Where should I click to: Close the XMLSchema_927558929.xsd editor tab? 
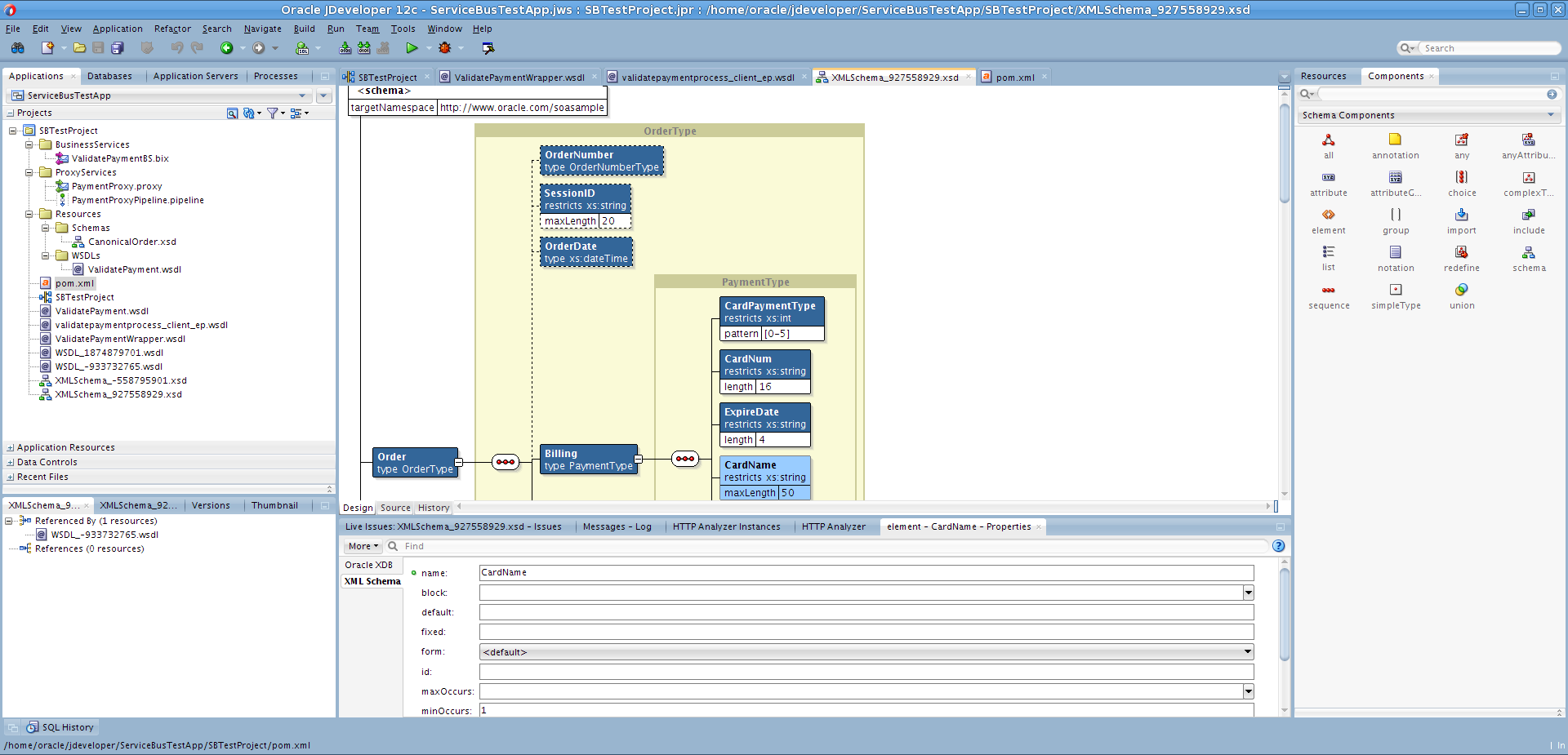tap(969, 77)
